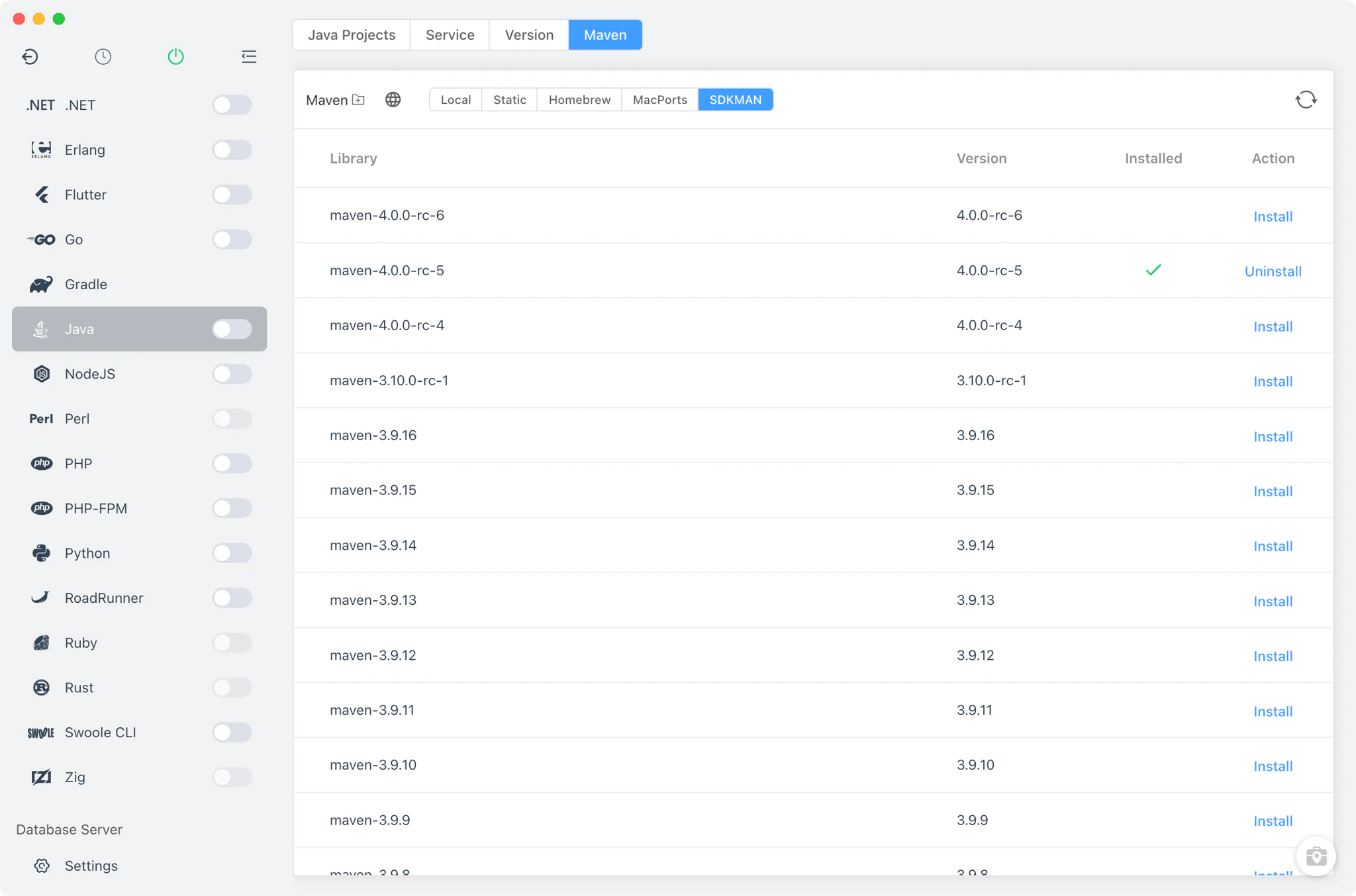Open the history clock icon
1356x896 pixels.
click(103, 57)
